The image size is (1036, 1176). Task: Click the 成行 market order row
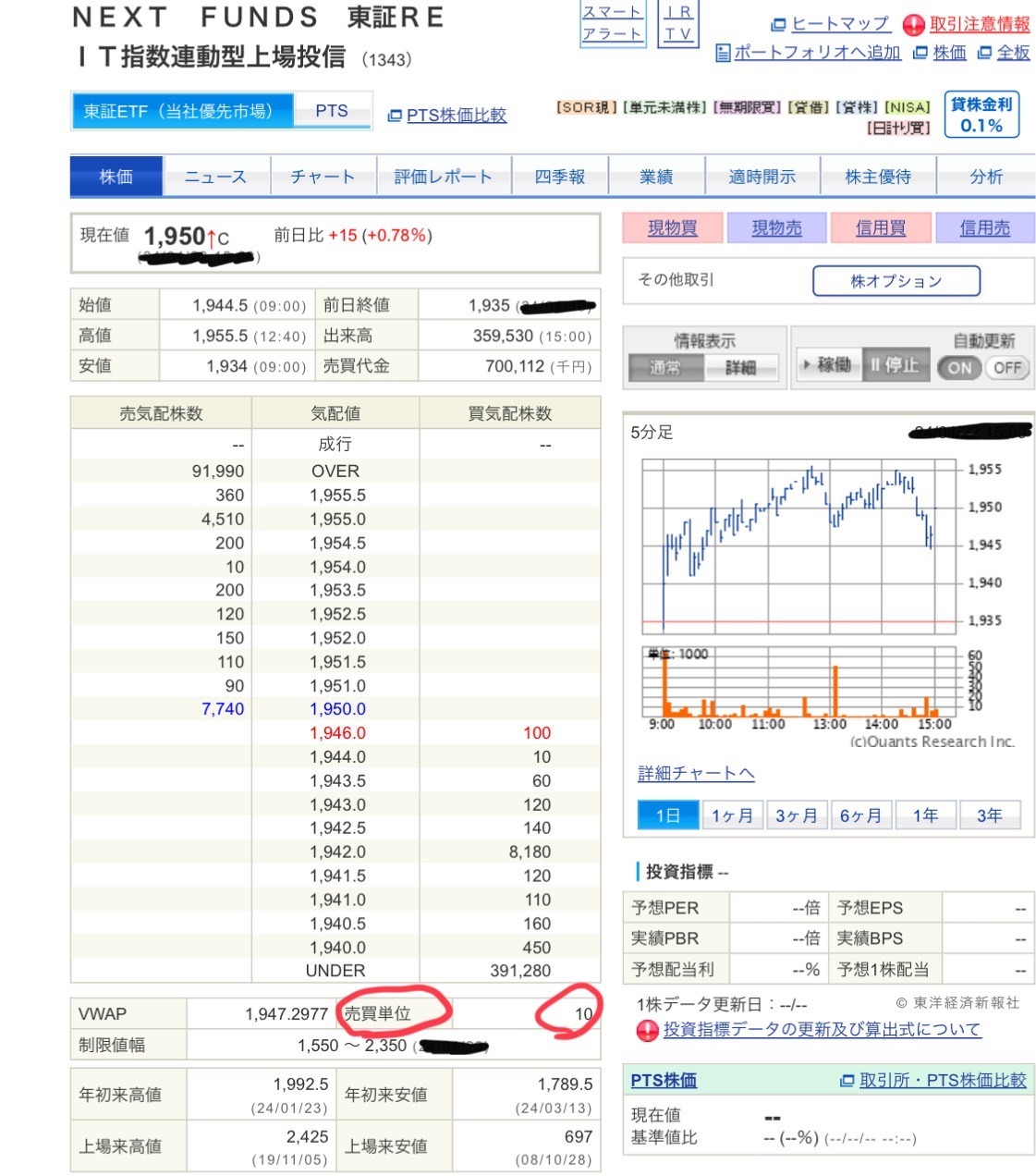pyautogui.click(x=335, y=445)
